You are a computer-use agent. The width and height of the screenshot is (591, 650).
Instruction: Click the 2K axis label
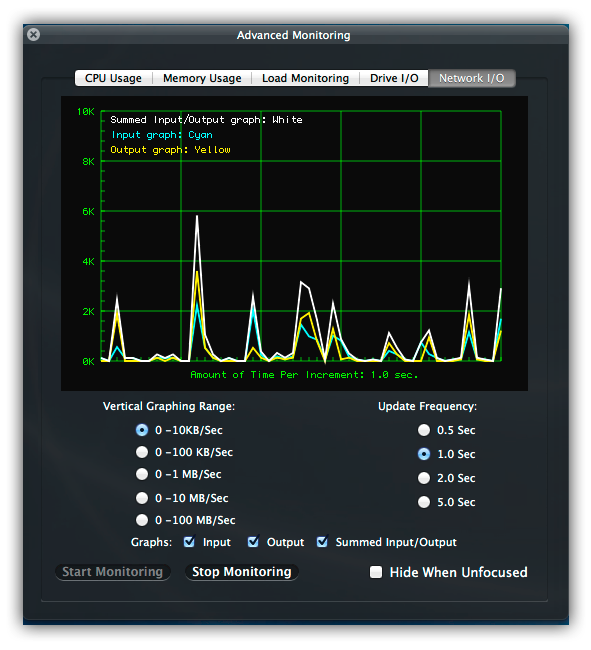point(88,312)
